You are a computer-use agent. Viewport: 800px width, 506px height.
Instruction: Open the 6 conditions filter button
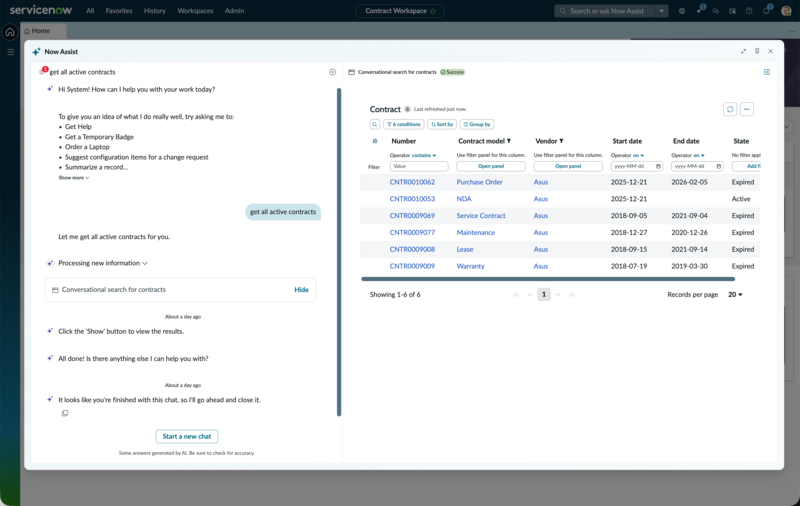coord(404,124)
